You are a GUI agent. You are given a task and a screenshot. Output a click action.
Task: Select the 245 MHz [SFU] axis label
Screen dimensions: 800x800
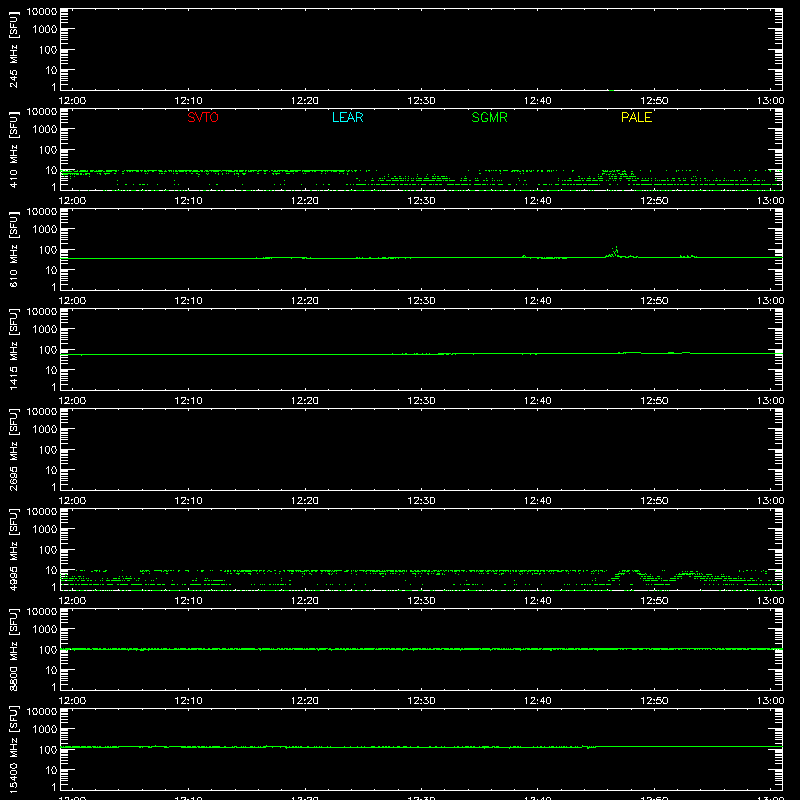[13, 49]
